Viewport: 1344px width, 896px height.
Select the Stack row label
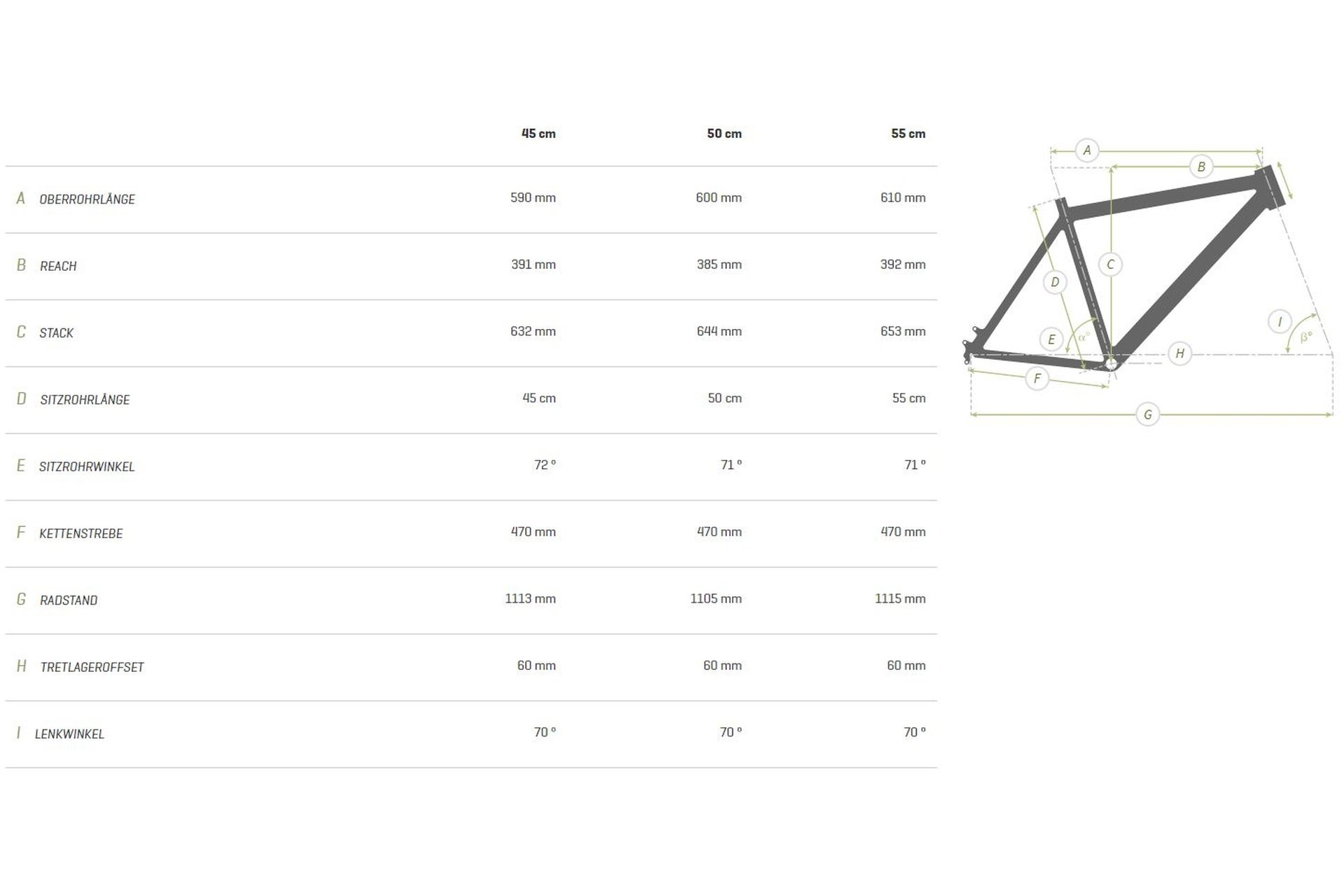[x=56, y=333]
